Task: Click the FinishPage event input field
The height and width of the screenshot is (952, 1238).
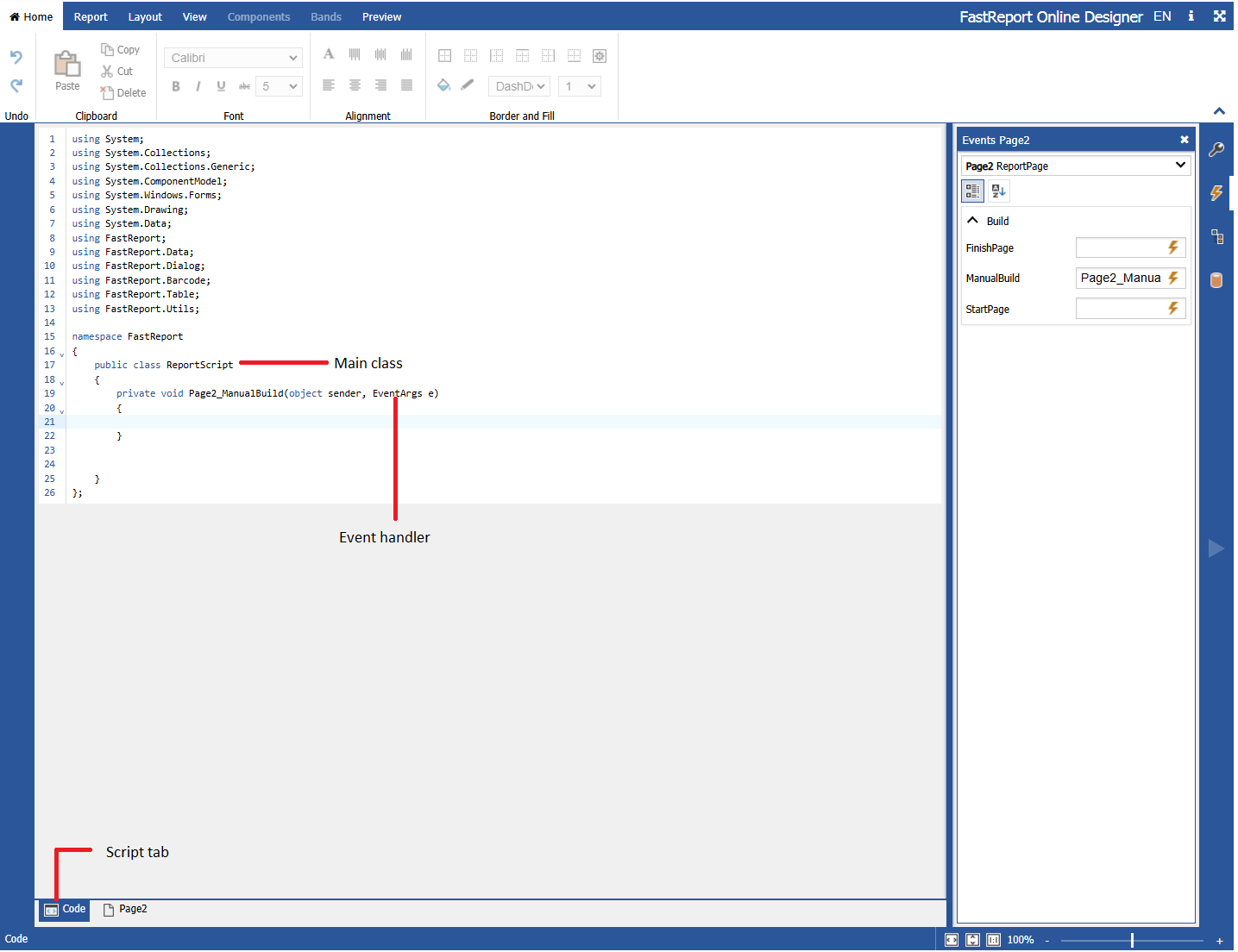Action: coord(1131,248)
